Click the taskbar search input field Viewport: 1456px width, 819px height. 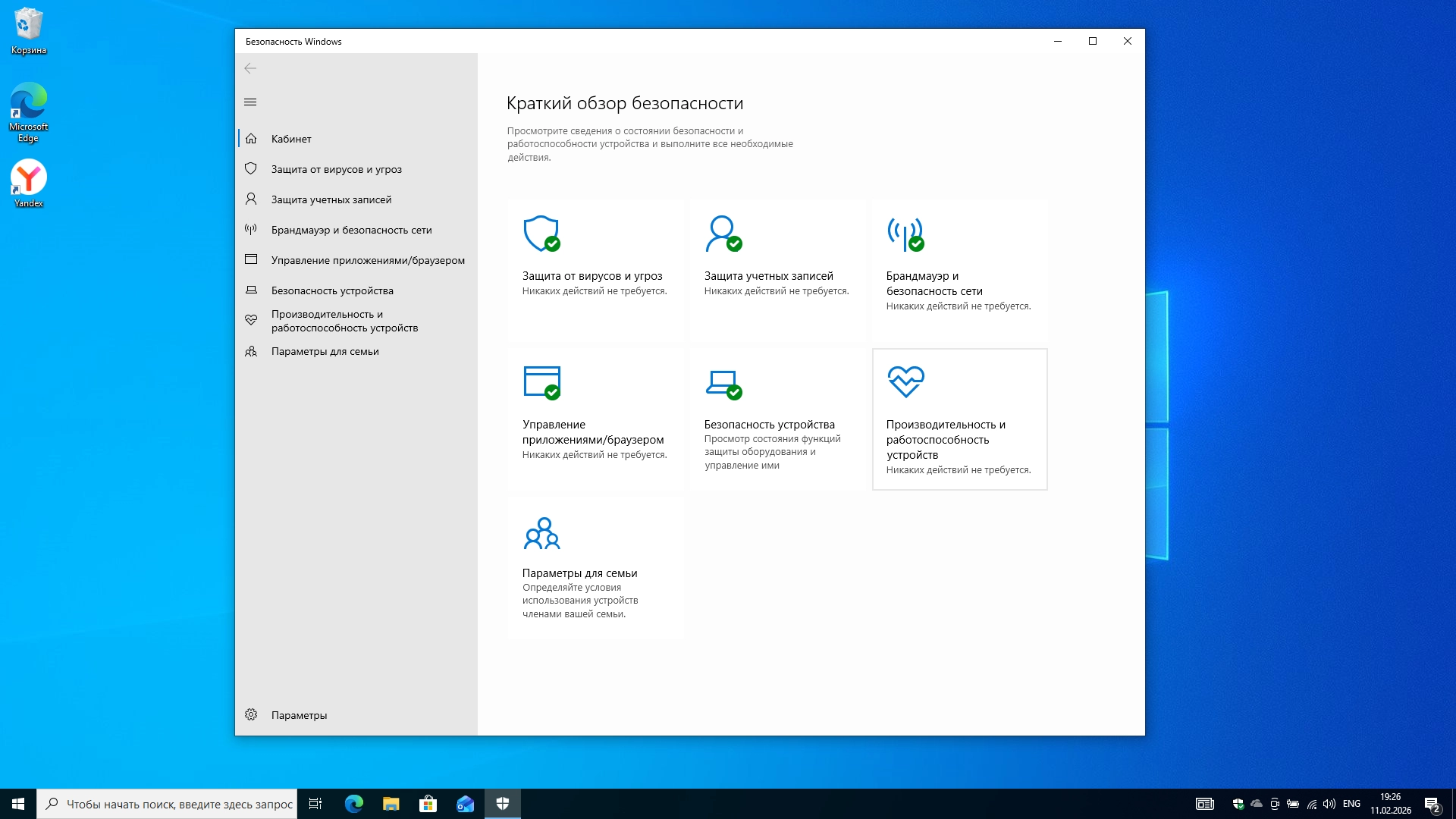click(178, 804)
